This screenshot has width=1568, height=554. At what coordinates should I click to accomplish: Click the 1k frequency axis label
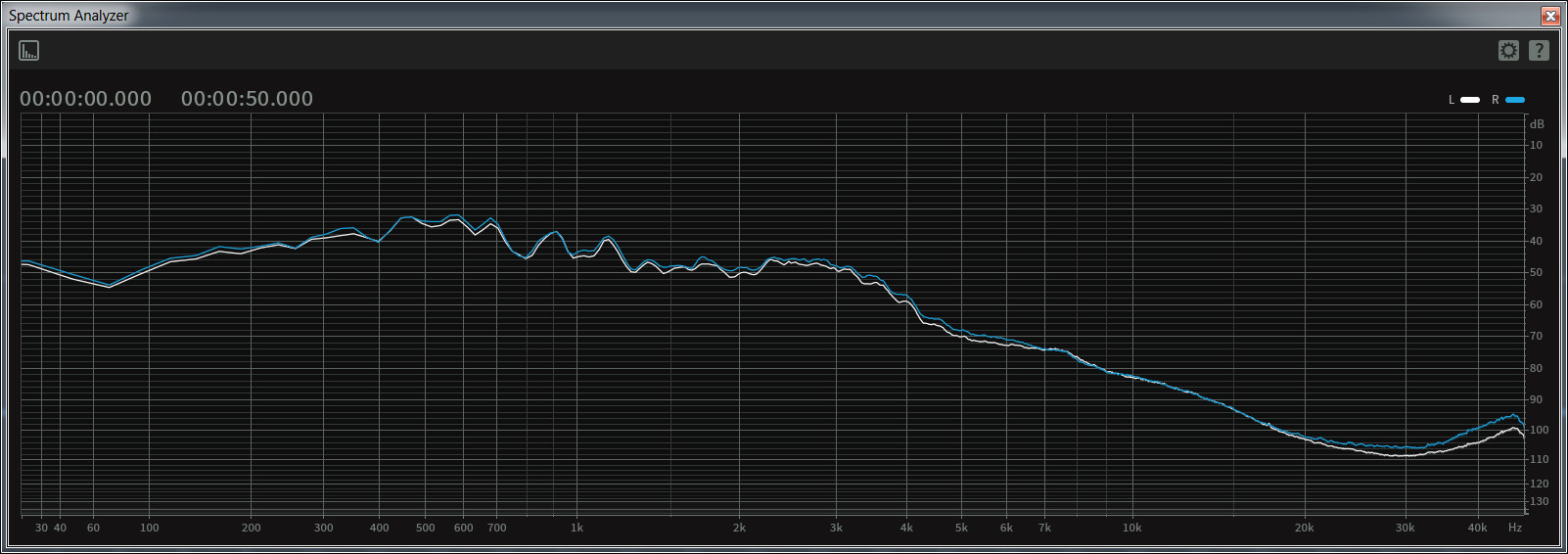coord(577,528)
